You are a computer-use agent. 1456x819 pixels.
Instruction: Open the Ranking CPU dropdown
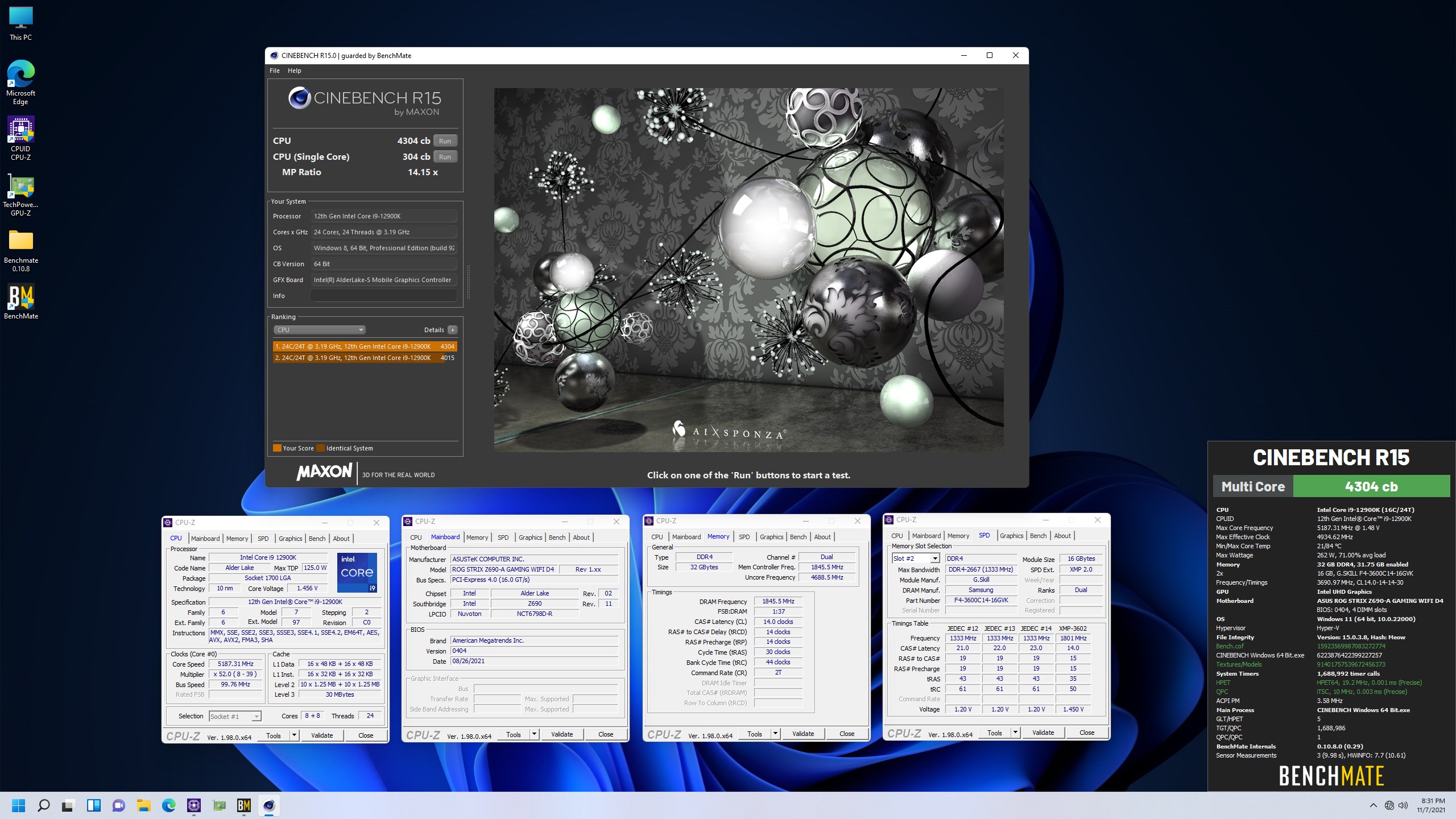click(x=319, y=330)
